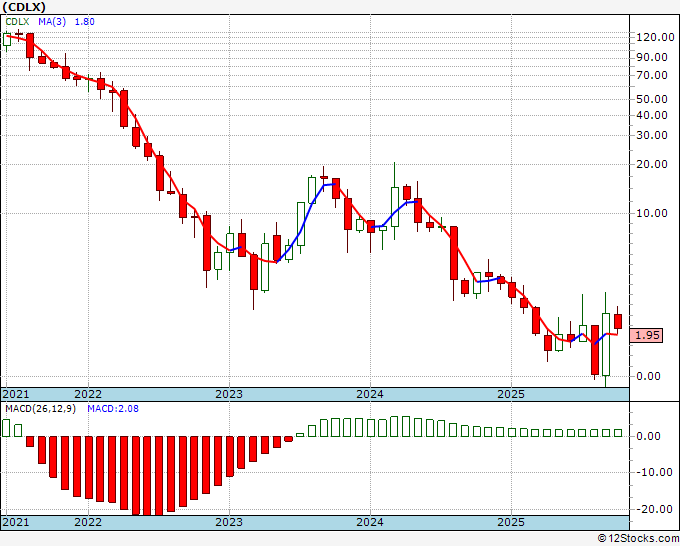Click 2021 on the MACD panel timeline
The image size is (680, 546).
16,522
